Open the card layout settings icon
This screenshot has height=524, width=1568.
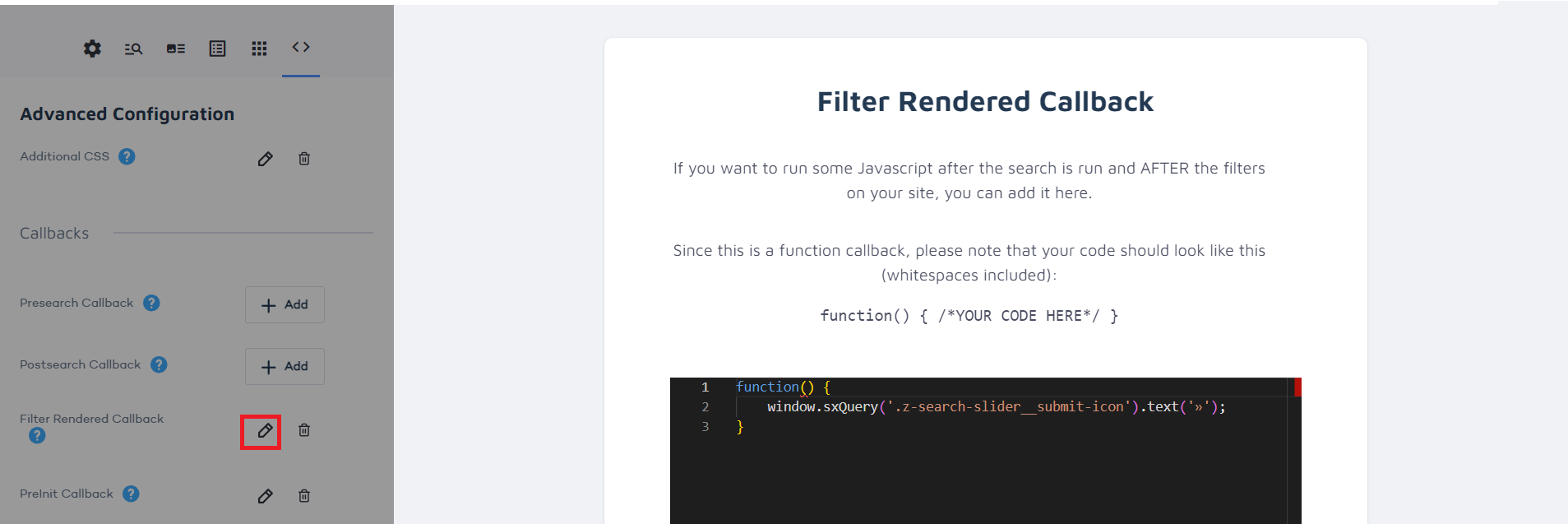point(176,49)
